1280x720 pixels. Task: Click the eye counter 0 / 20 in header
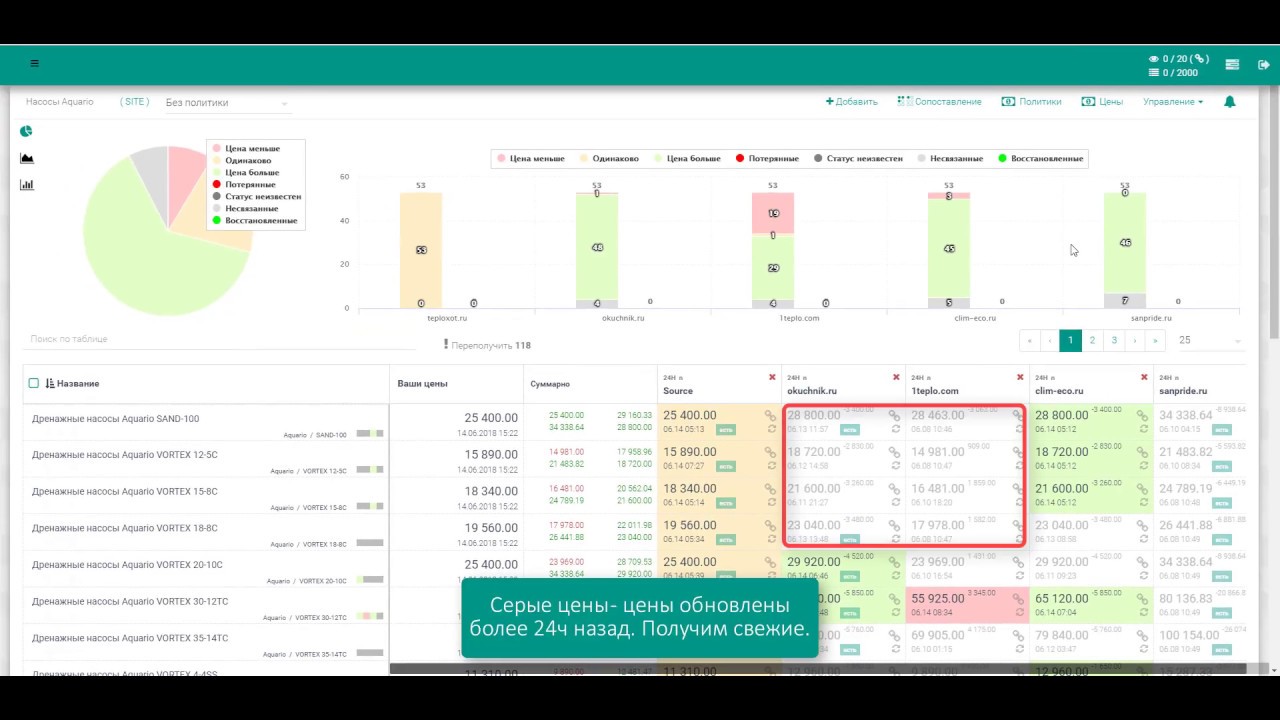(1179, 59)
